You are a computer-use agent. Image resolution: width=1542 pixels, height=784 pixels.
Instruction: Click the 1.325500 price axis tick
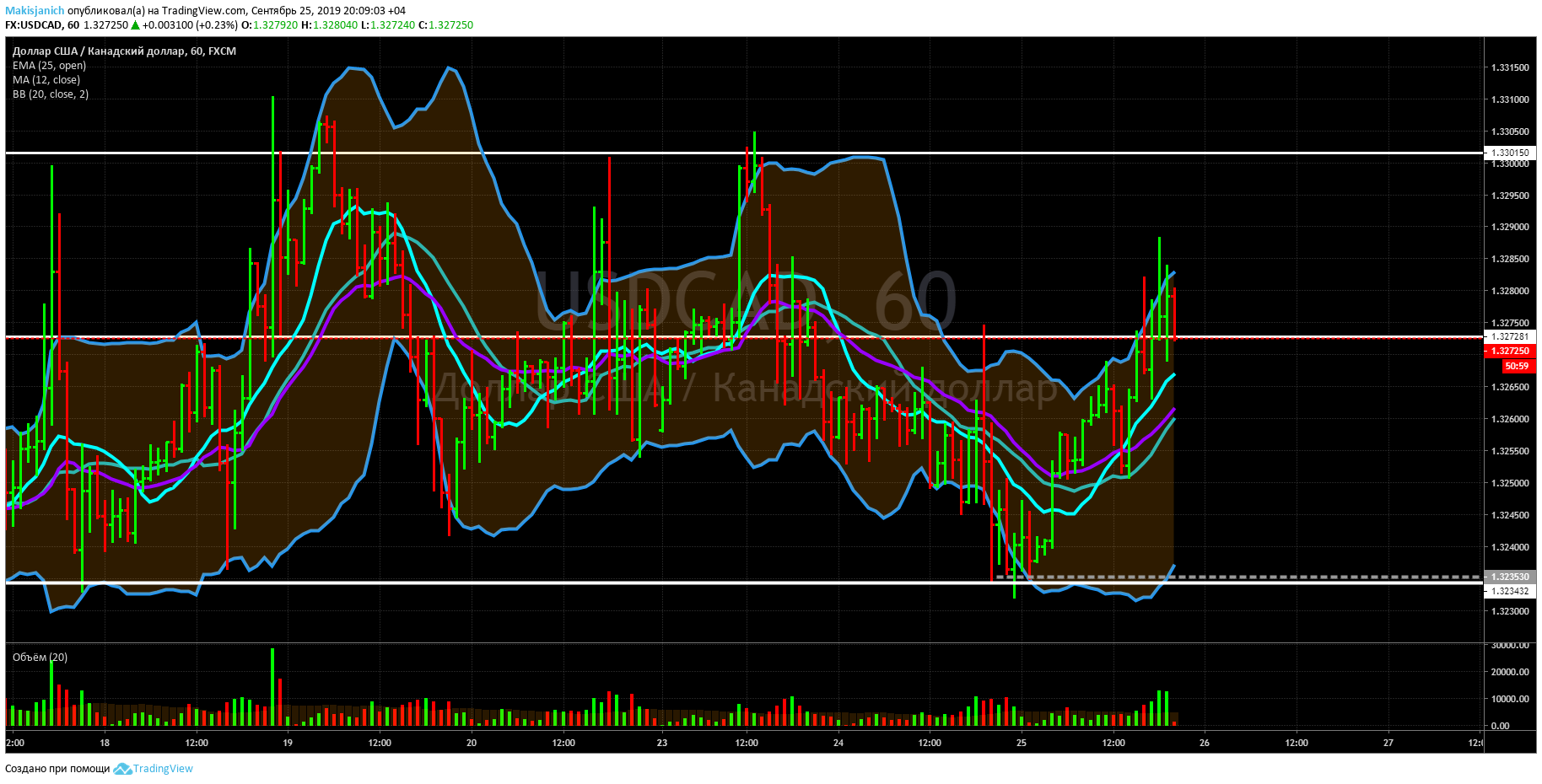(x=1510, y=451)
